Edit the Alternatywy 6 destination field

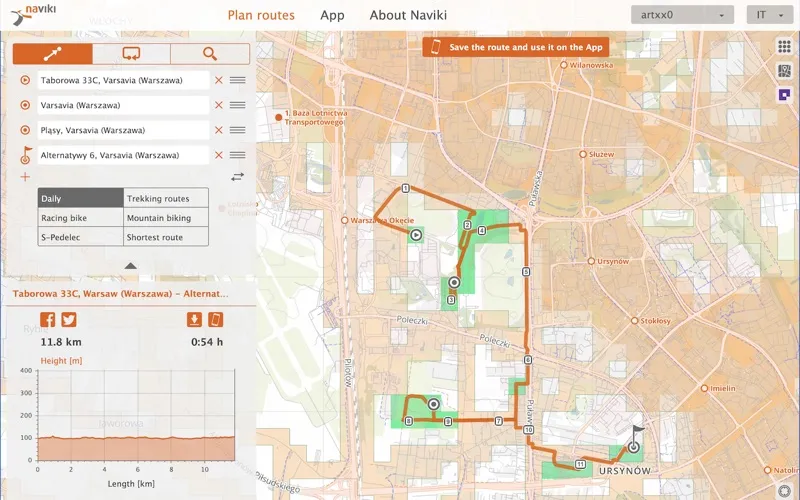(x=123, y=155)
